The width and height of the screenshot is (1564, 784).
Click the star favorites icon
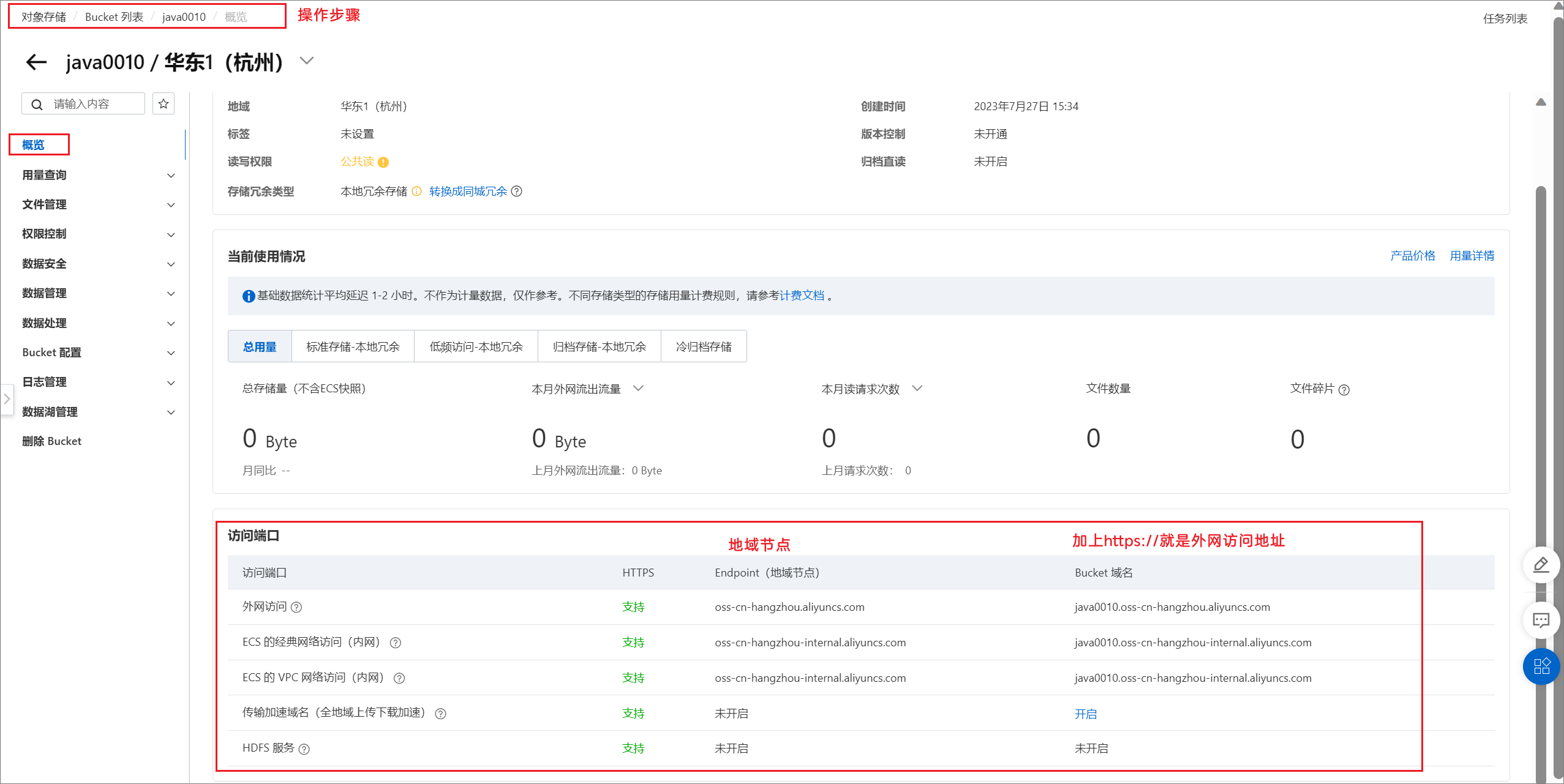pos(164,104)
